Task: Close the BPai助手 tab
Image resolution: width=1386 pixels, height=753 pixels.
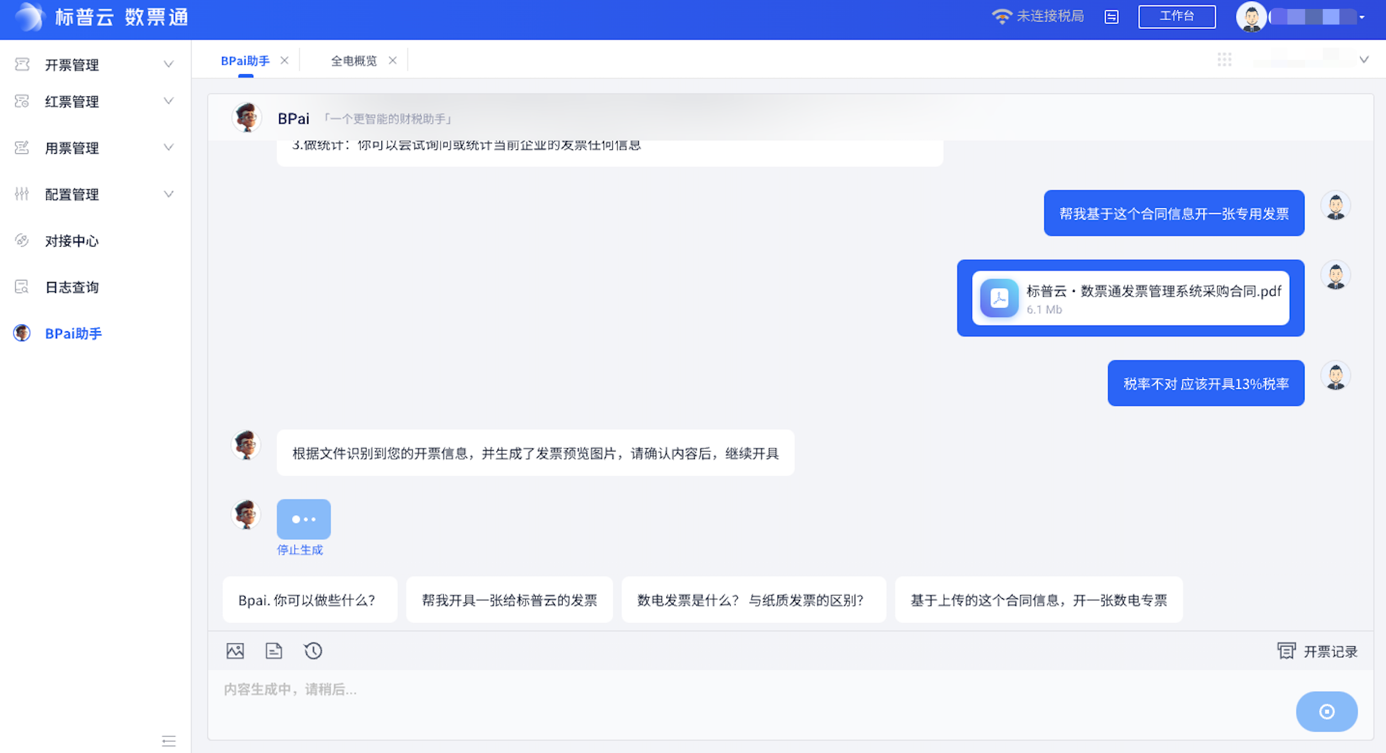Action: (284, 61)
